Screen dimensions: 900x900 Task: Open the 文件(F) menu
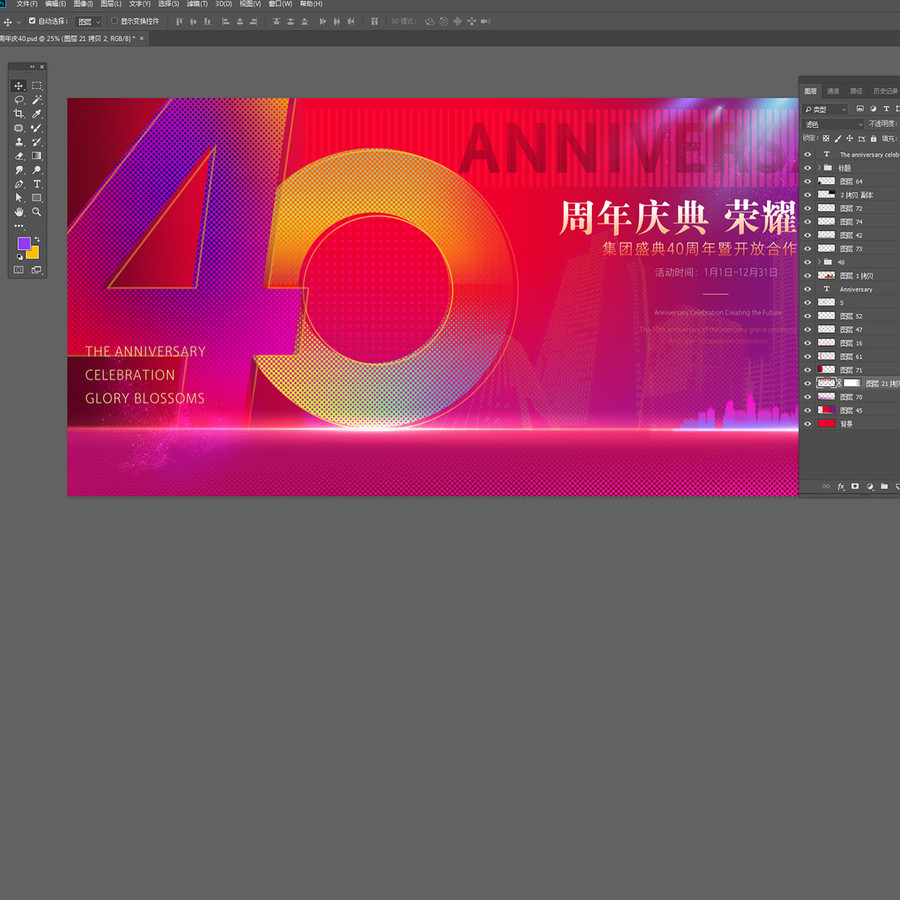point(27,4)
